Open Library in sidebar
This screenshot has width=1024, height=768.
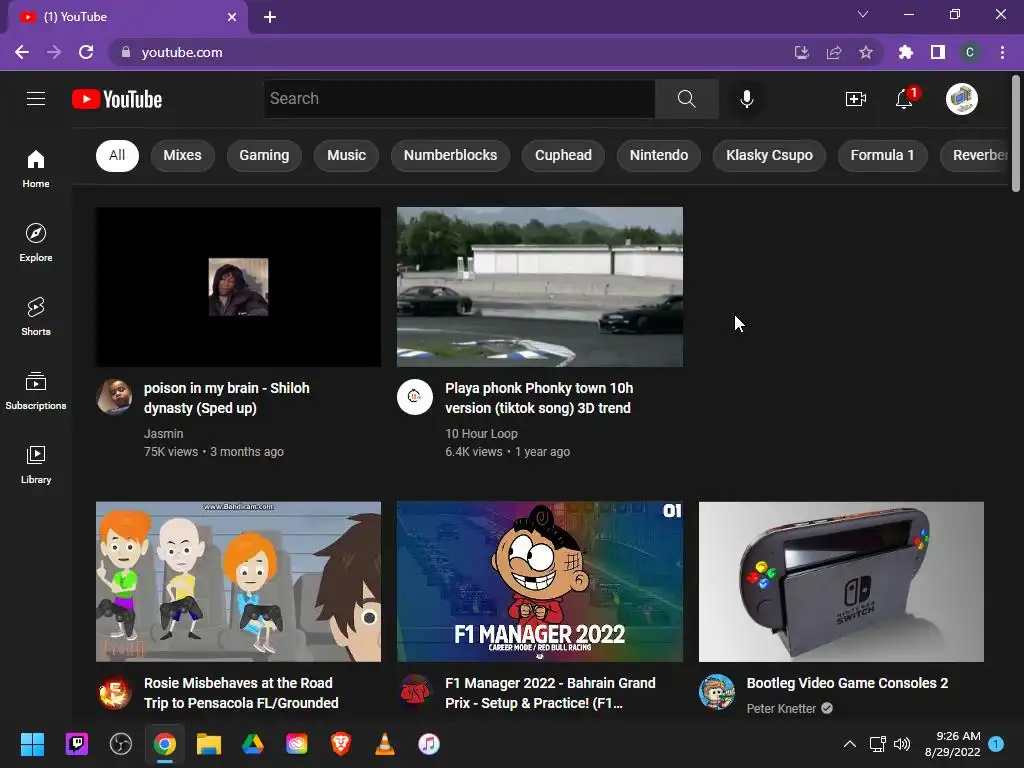tap(36, 464)
